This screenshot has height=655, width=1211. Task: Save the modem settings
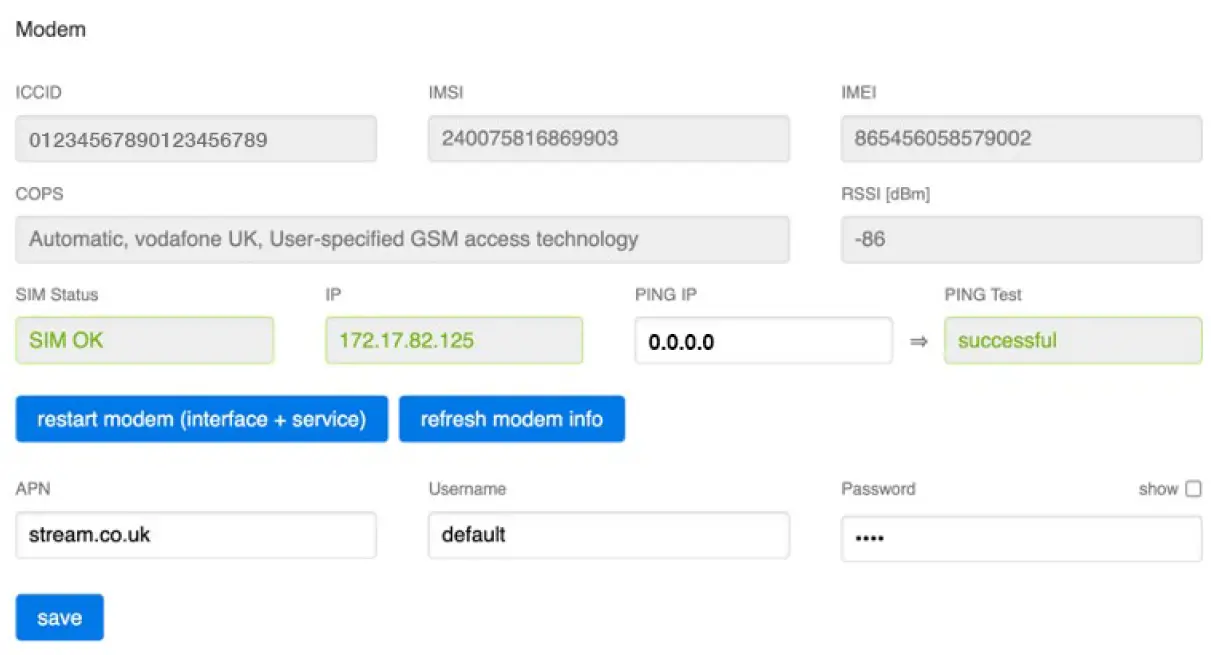pos(59,618)
